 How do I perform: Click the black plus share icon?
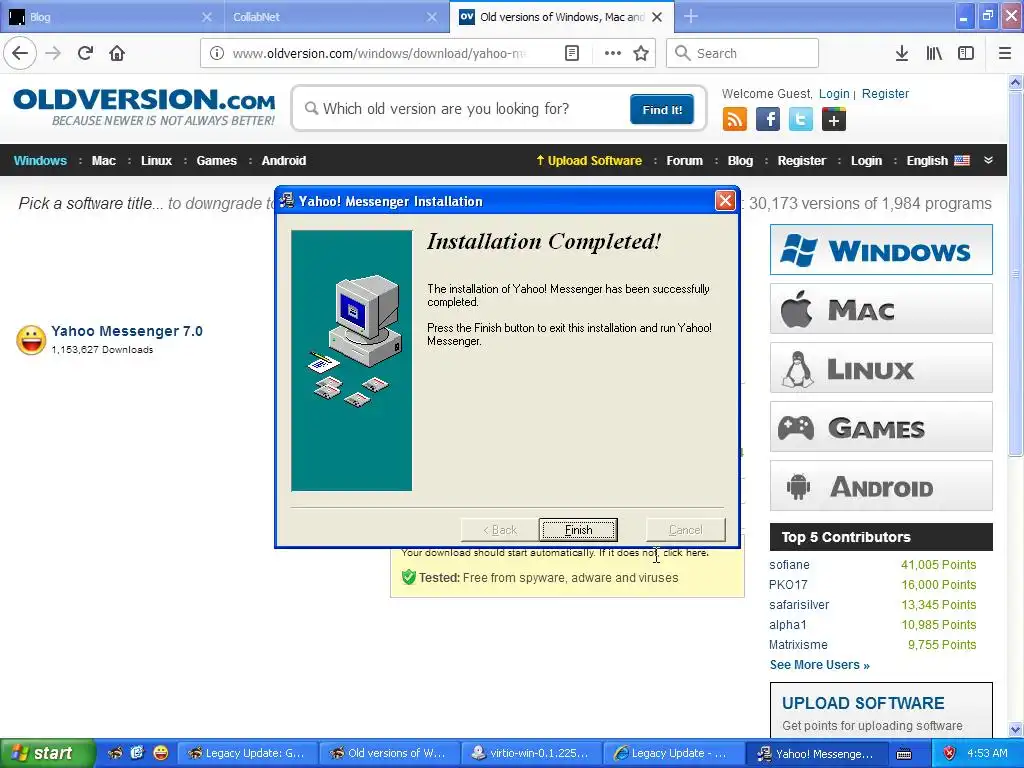(833, 120)
